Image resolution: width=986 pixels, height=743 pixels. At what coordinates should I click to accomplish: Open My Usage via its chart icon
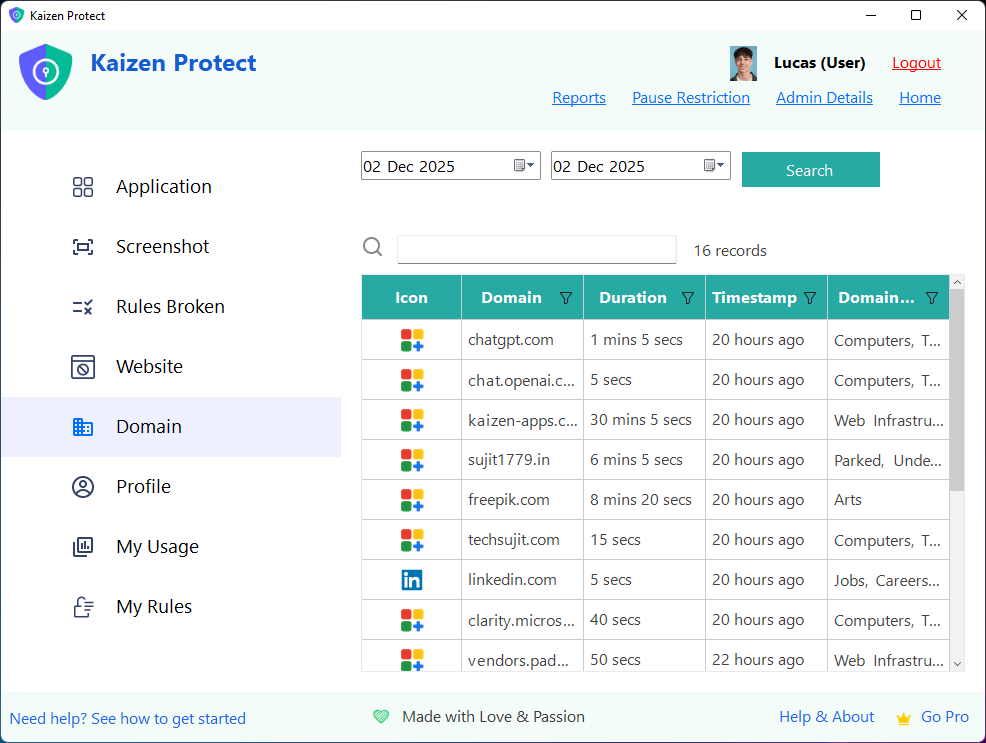tap(82, 546)
